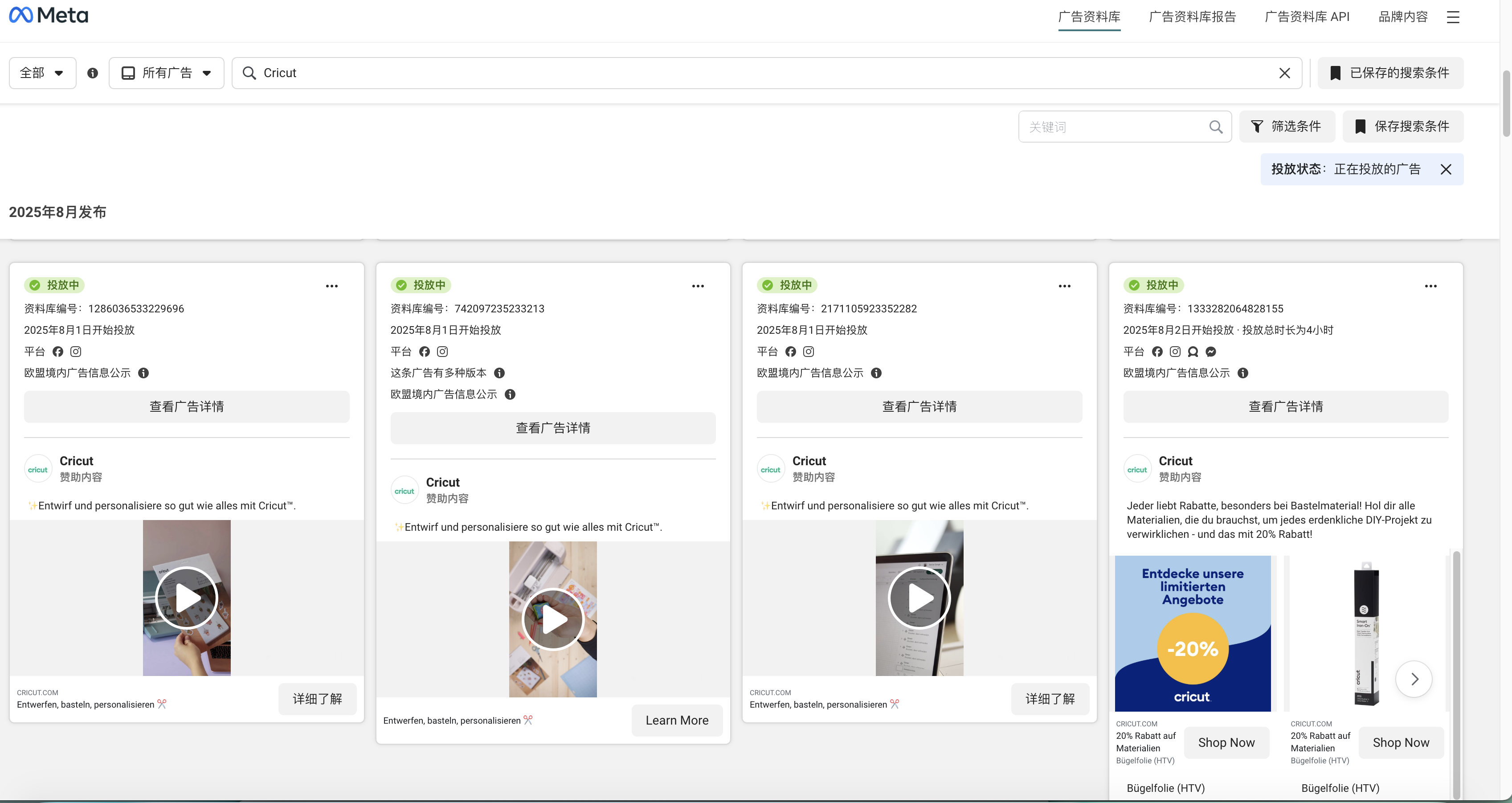The width and height of the screenshot is (1512, 803).
Task: Remove the 正在投放的广告 filter chip
Action: point(1446,169)
